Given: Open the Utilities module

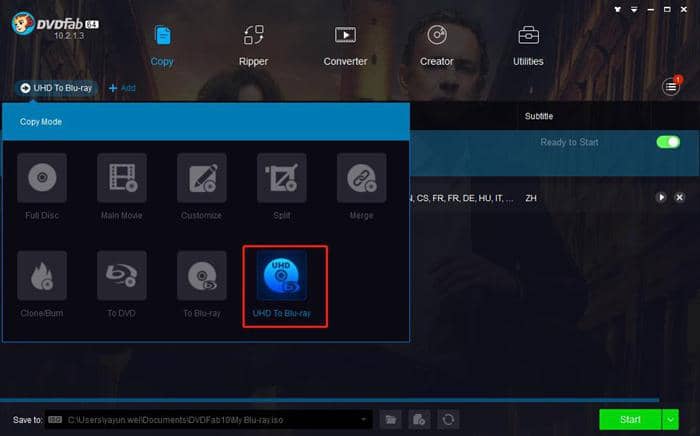Looking at the screenshot, I should (x=528, y=46).
